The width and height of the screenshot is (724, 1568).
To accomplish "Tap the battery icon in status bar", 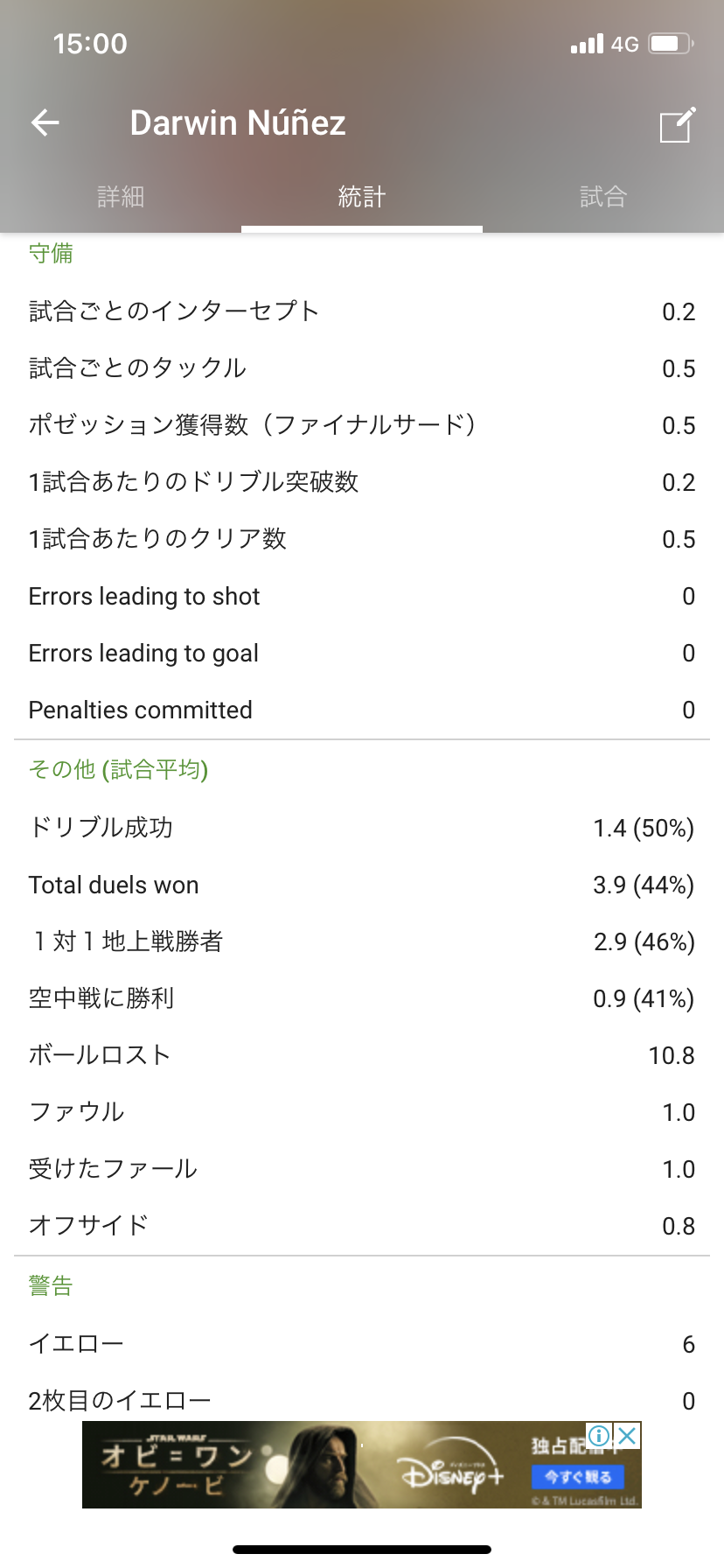I will tap(671, 44).
